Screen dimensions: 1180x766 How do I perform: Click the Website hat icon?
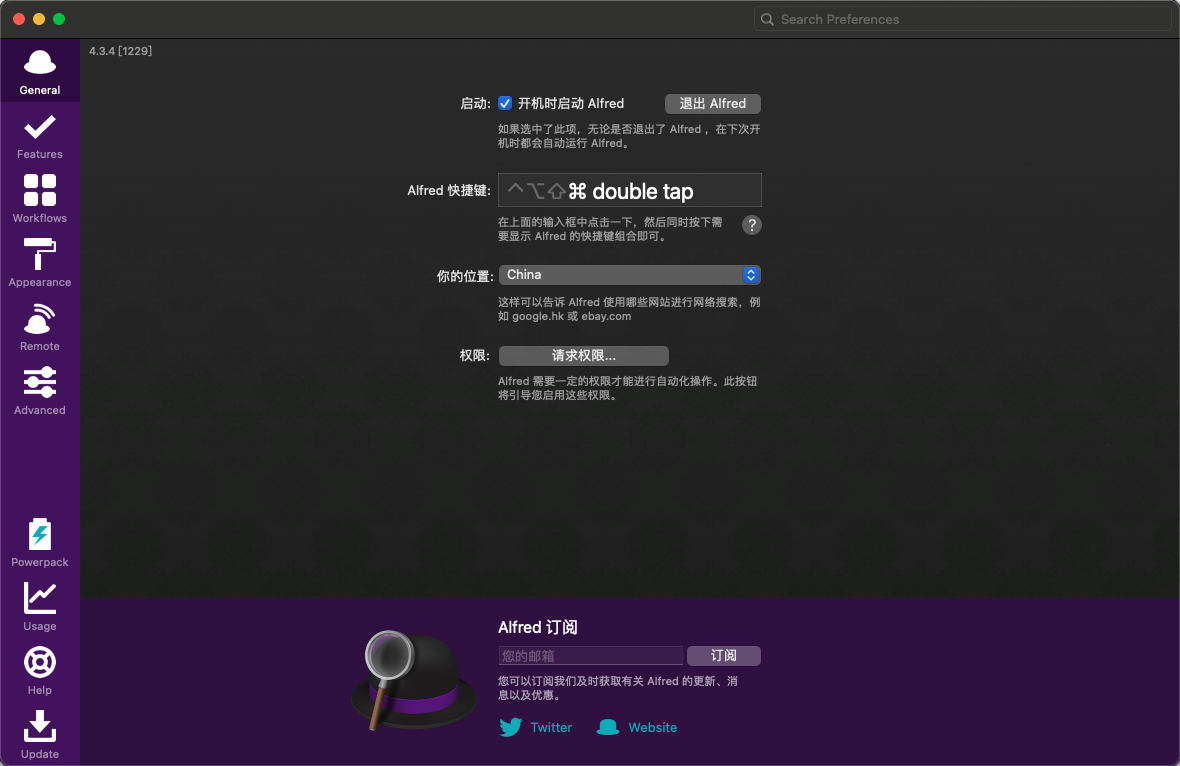(608, 727)
